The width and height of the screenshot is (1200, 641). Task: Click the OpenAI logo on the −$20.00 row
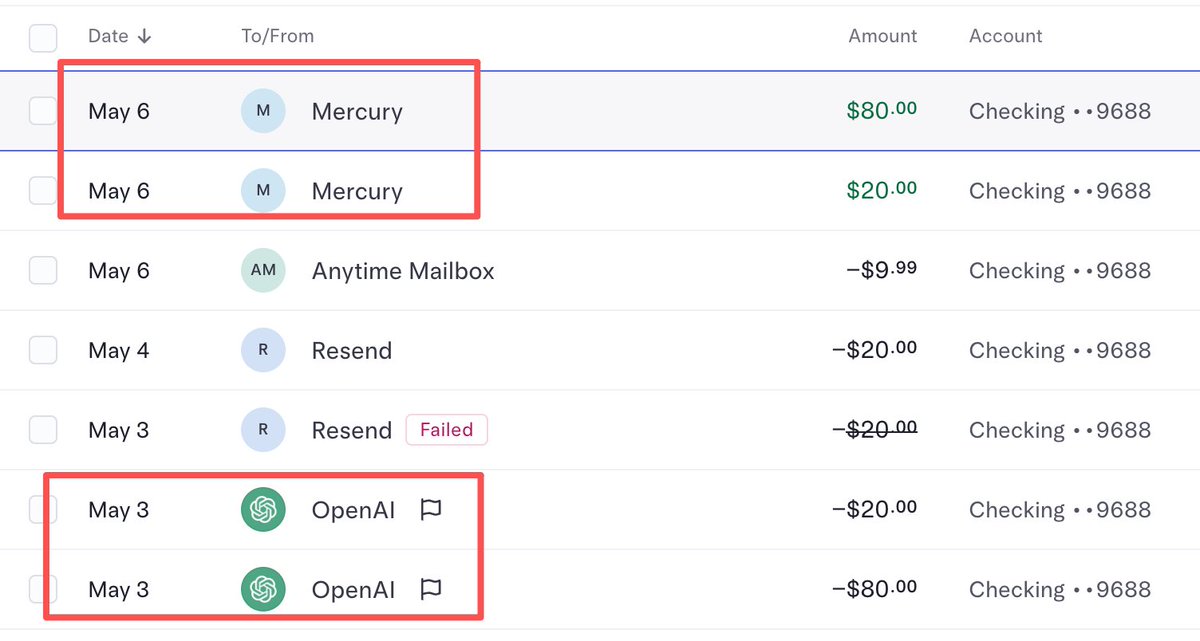(263, 510)
